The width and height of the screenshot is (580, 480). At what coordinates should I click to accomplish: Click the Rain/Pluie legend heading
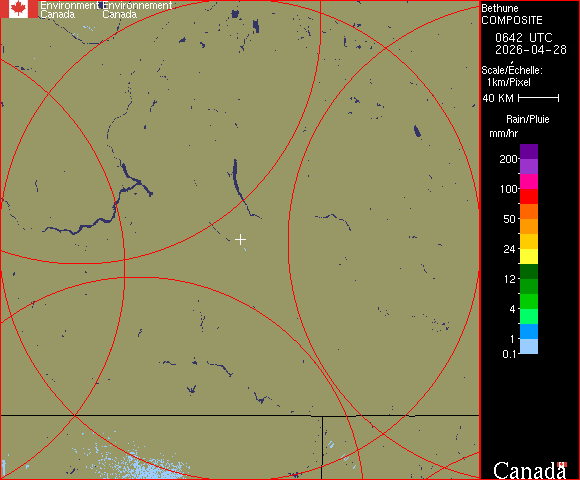point(527,119)
